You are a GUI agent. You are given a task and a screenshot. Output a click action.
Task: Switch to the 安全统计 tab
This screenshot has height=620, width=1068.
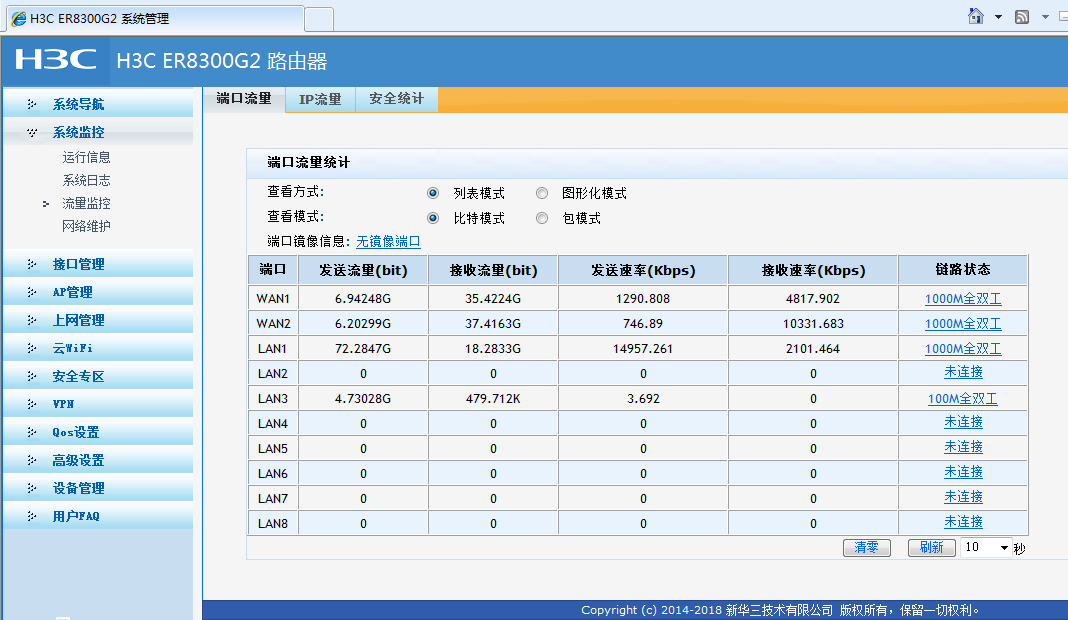point(396,99)
